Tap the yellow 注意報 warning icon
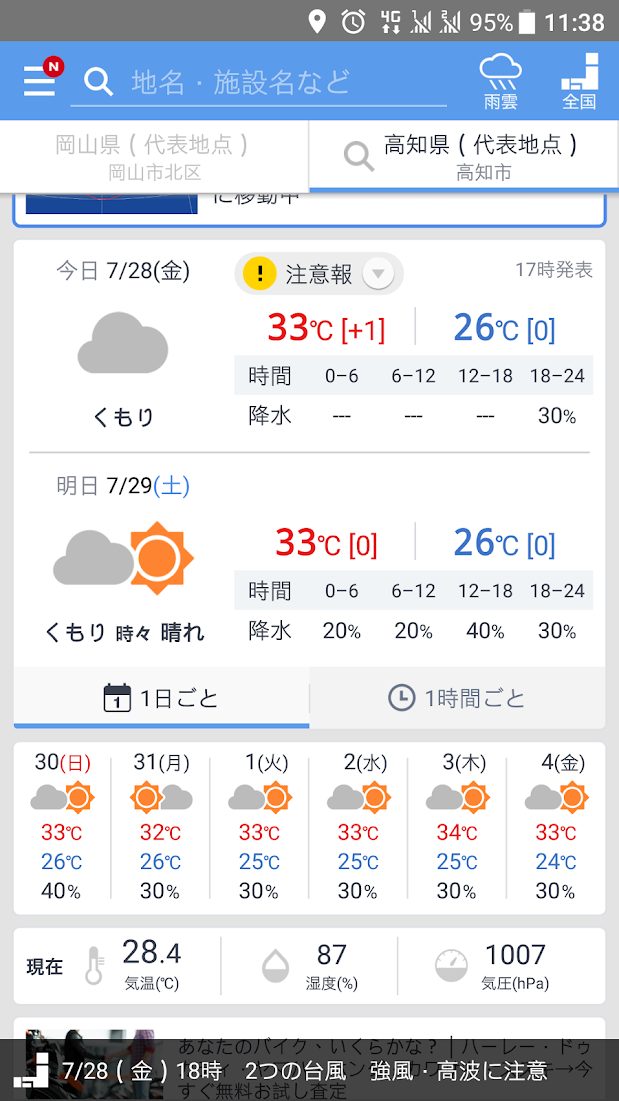The width and height of the screenshot is (619, 1101). click(259, 274)
